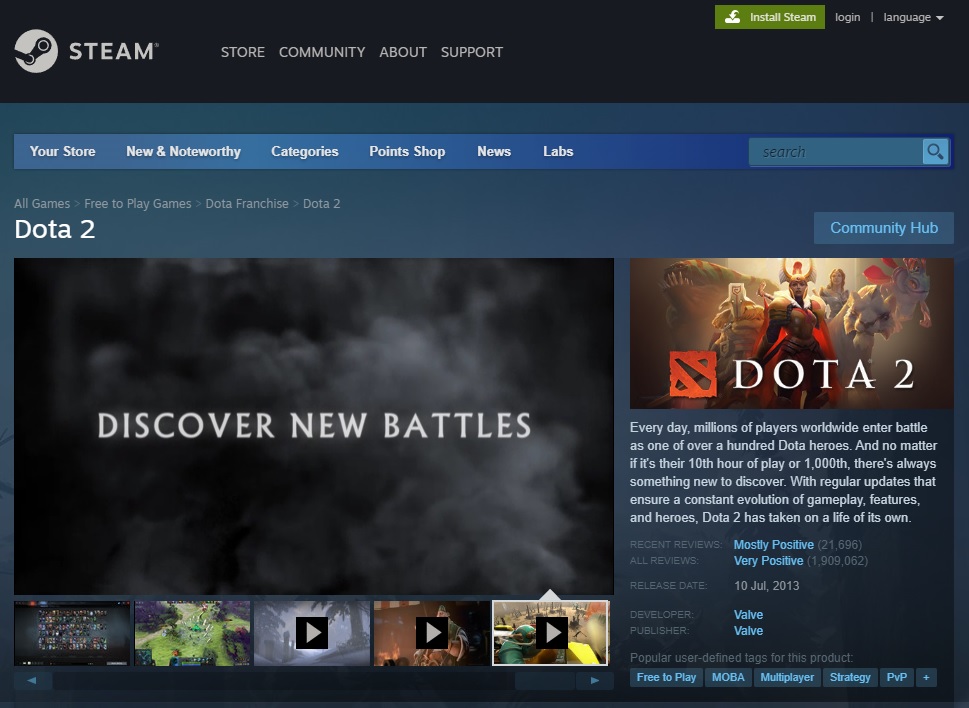The height and width of the screenshot is (708, 969).
Task: Click the Steam logo icon
Action: (36, 51)
